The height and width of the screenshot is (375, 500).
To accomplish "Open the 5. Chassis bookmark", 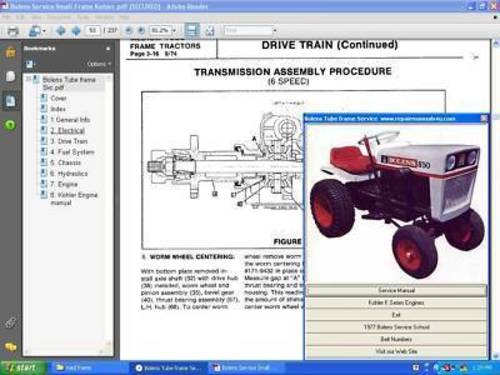I will [x=65, y=163].
